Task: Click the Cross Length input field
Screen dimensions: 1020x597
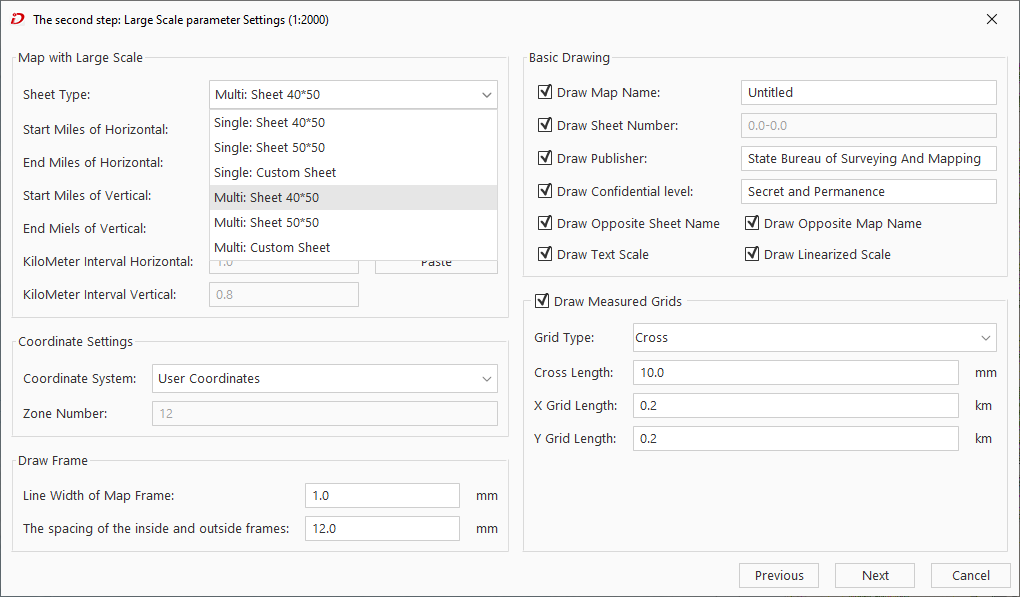Action: click(795, 373)
